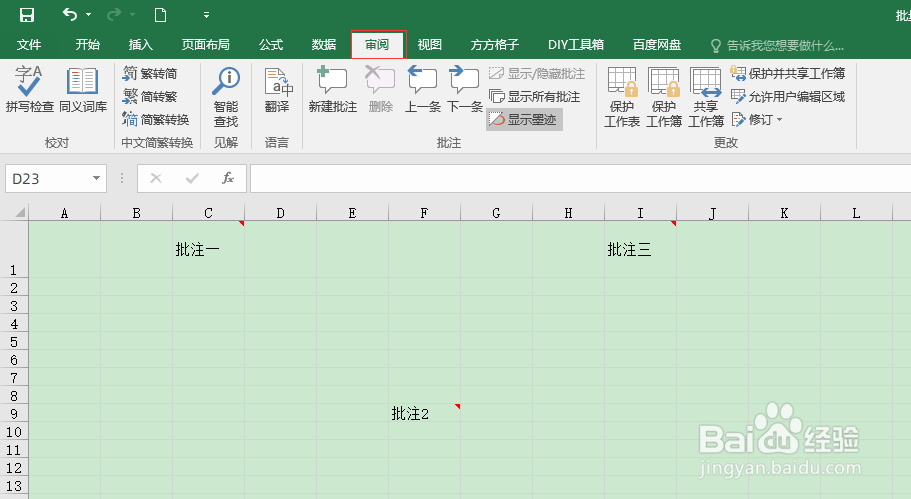Select row 9 header

coord(14,414)
